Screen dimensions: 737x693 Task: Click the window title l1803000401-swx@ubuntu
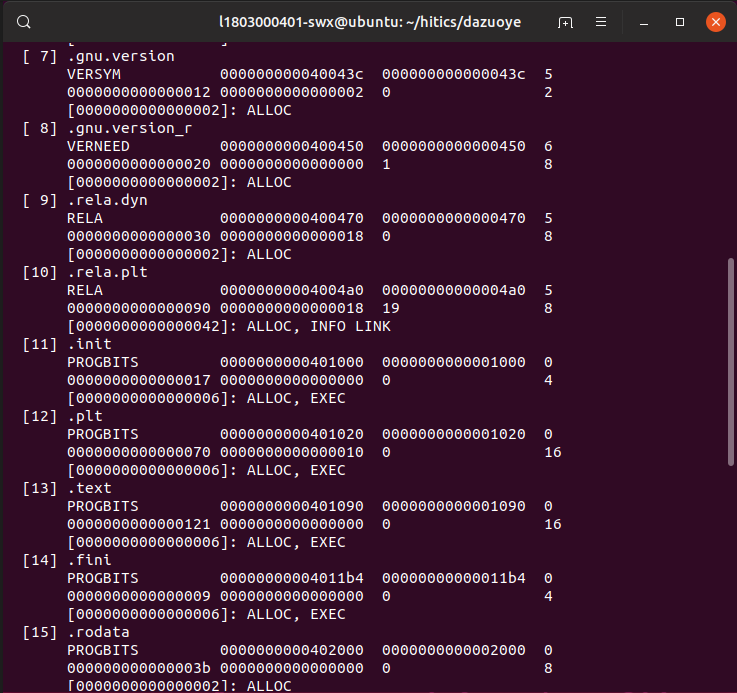(x=370, y=22)
